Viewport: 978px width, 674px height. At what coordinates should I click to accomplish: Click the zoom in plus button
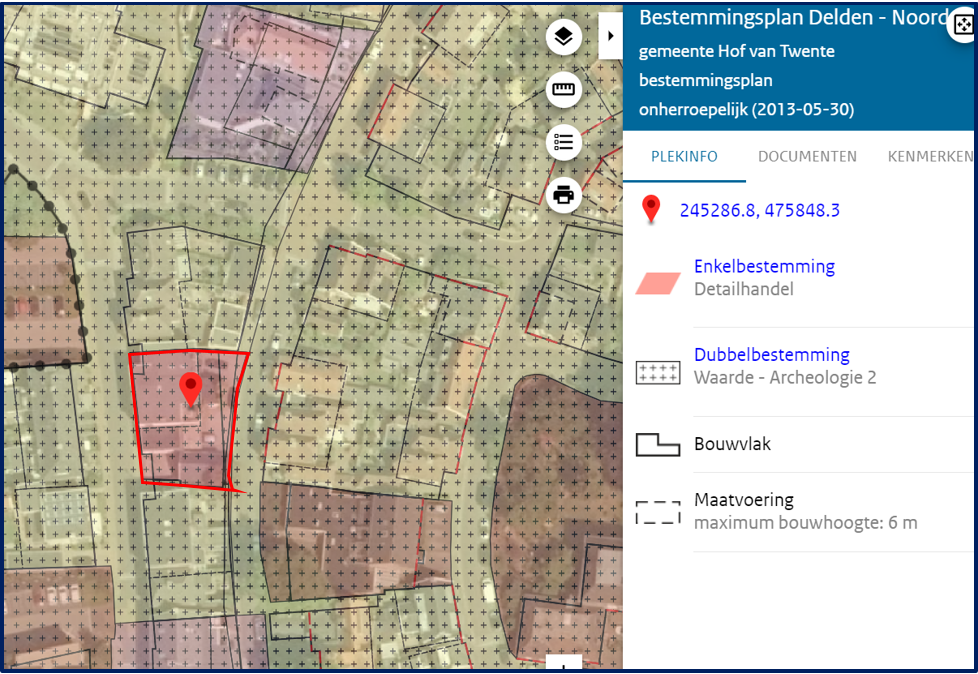pyautogui.click(x=564, y=664)
